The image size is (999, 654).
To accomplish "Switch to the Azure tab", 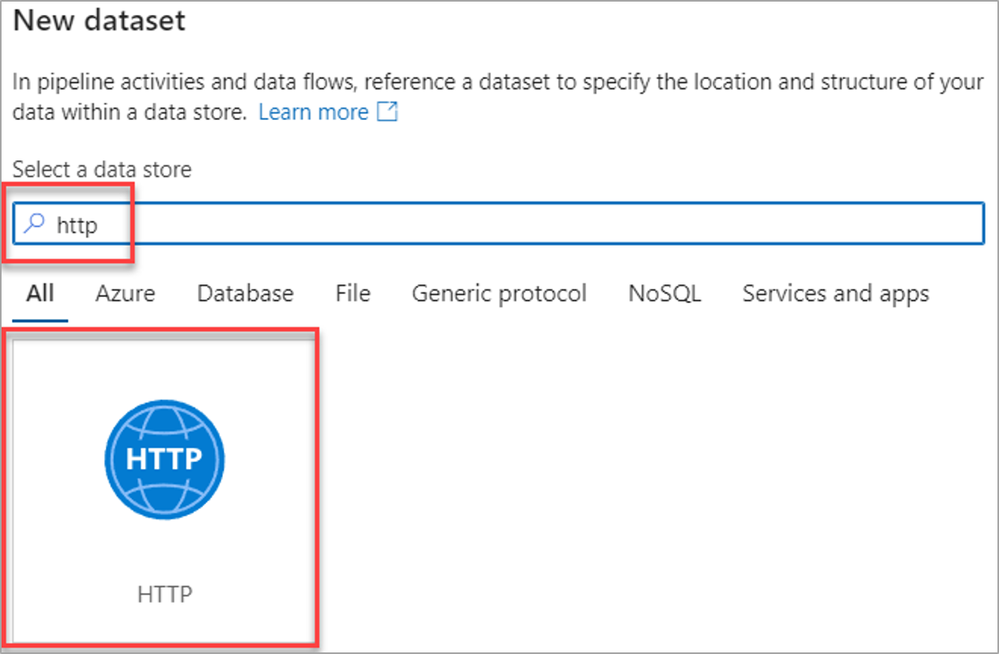I will click(x=125, y=293).
